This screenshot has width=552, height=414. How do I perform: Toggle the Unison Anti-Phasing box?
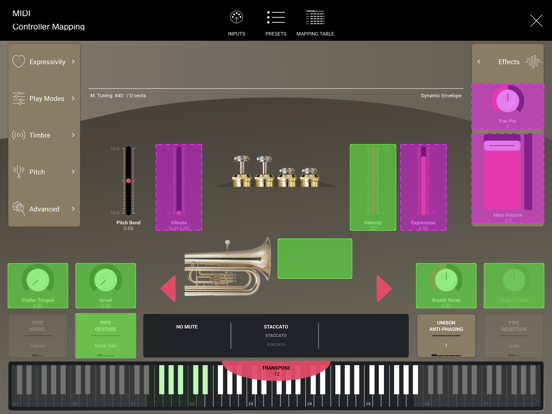(x=446, y=335)
